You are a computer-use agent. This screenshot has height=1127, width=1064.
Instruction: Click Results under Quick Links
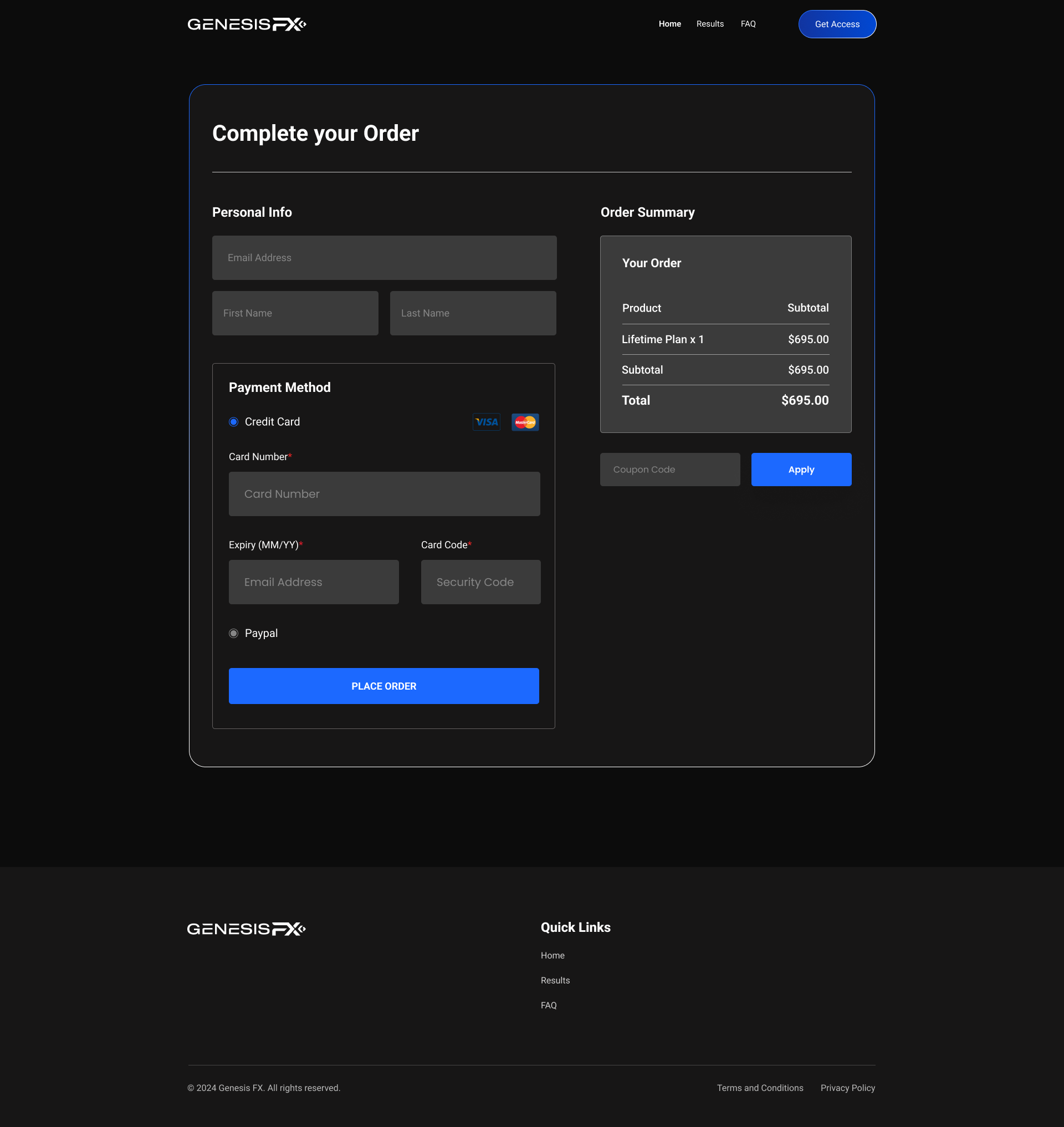(555, 980)
